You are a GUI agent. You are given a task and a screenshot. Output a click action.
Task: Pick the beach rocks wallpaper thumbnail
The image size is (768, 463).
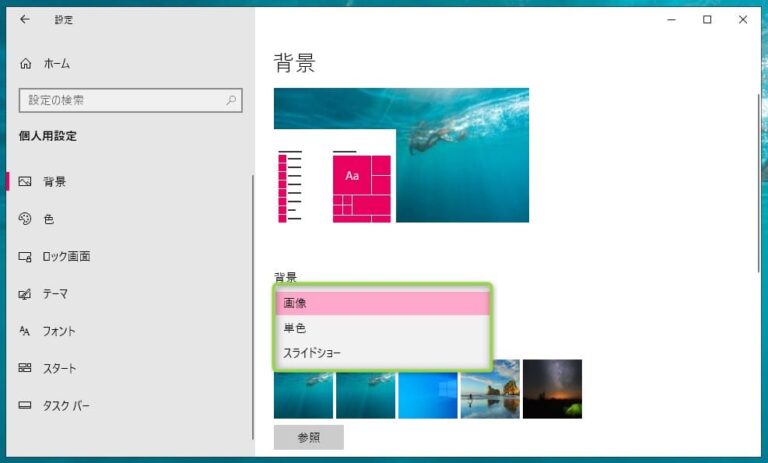(x=490, y=389)
